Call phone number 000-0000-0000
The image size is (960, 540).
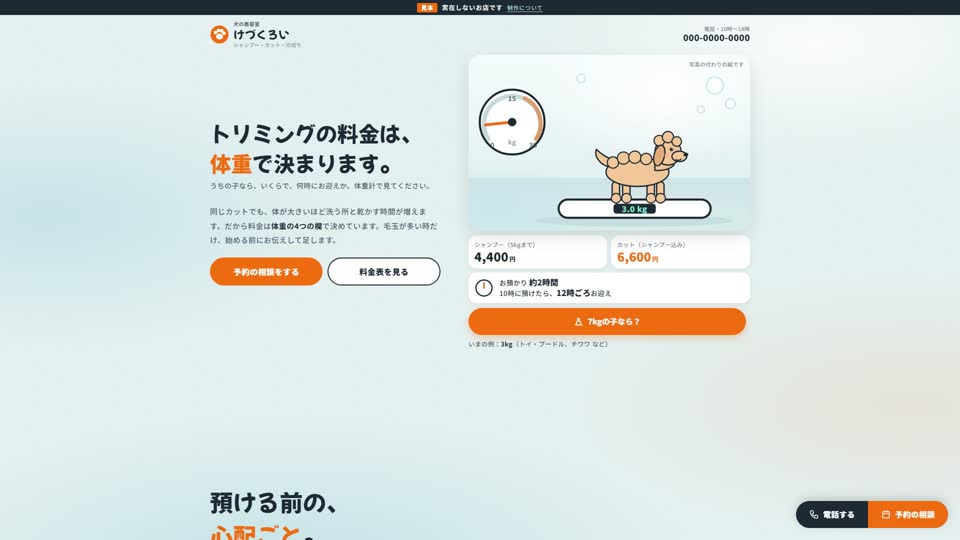[716, 38]
